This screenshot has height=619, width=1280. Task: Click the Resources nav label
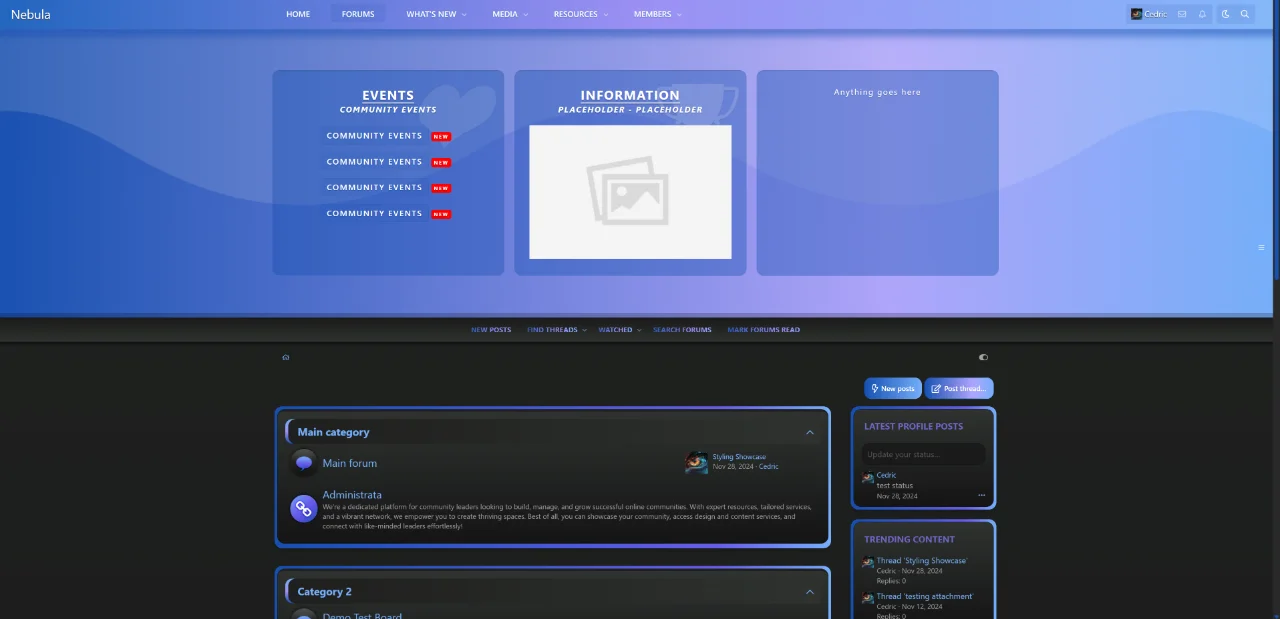575,14
